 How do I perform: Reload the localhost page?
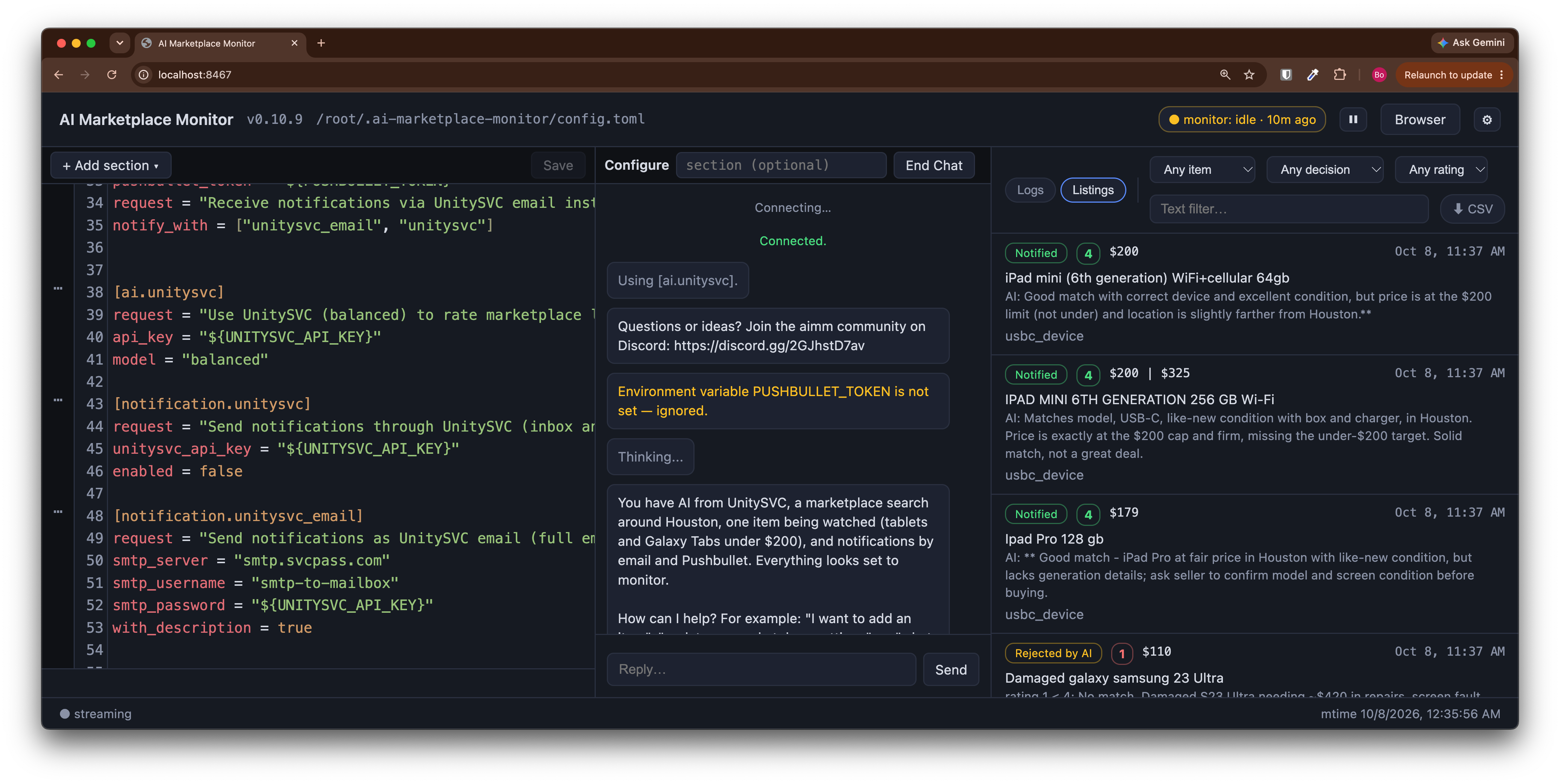[x=112, y=74]
